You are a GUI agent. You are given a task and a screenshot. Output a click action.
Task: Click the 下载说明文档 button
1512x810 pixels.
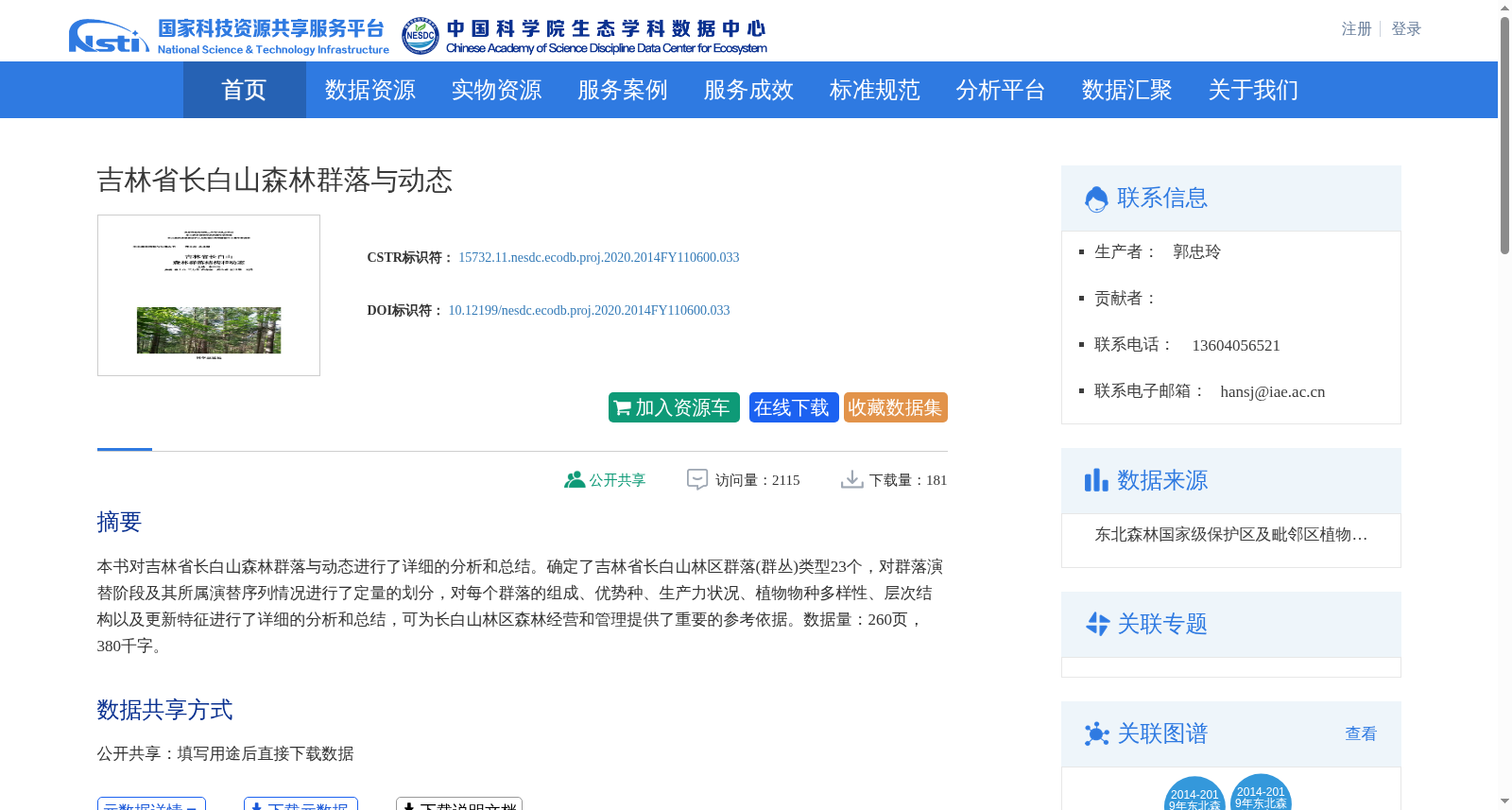coord(459,803)
